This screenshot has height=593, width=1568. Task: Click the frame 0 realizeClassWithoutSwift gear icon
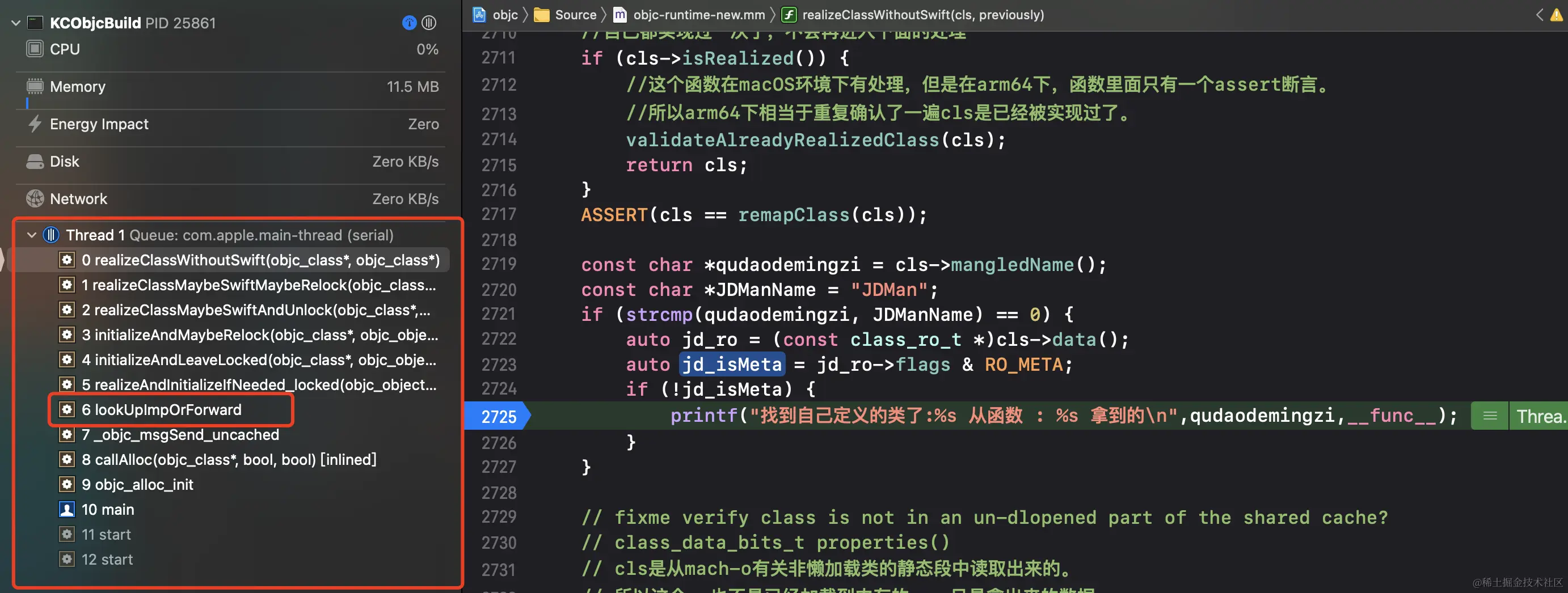tap(66, 260)
